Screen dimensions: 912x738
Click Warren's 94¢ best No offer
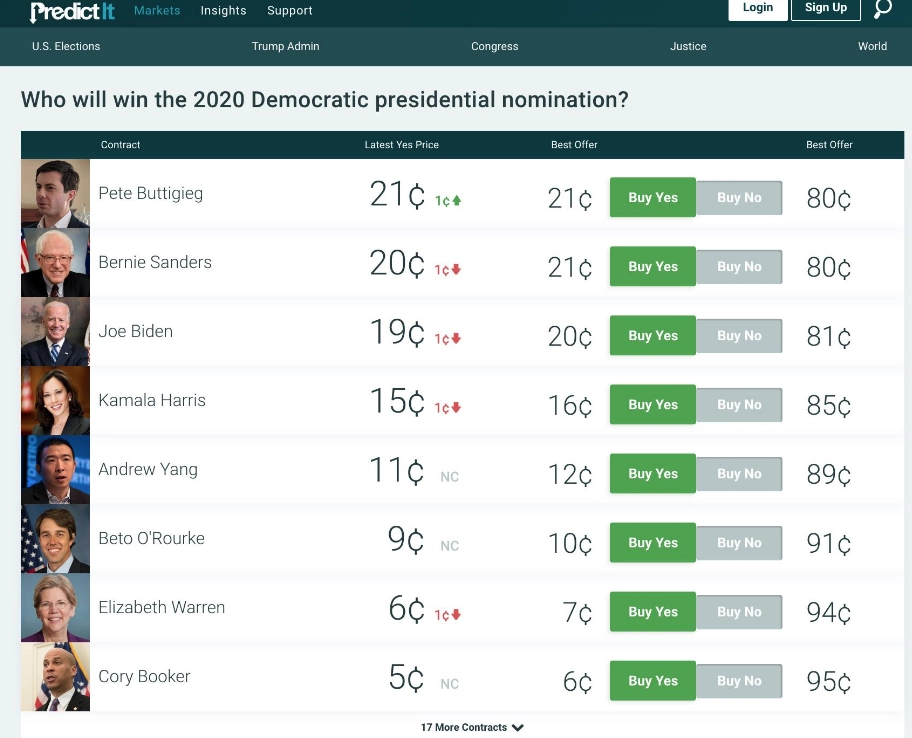828,612
